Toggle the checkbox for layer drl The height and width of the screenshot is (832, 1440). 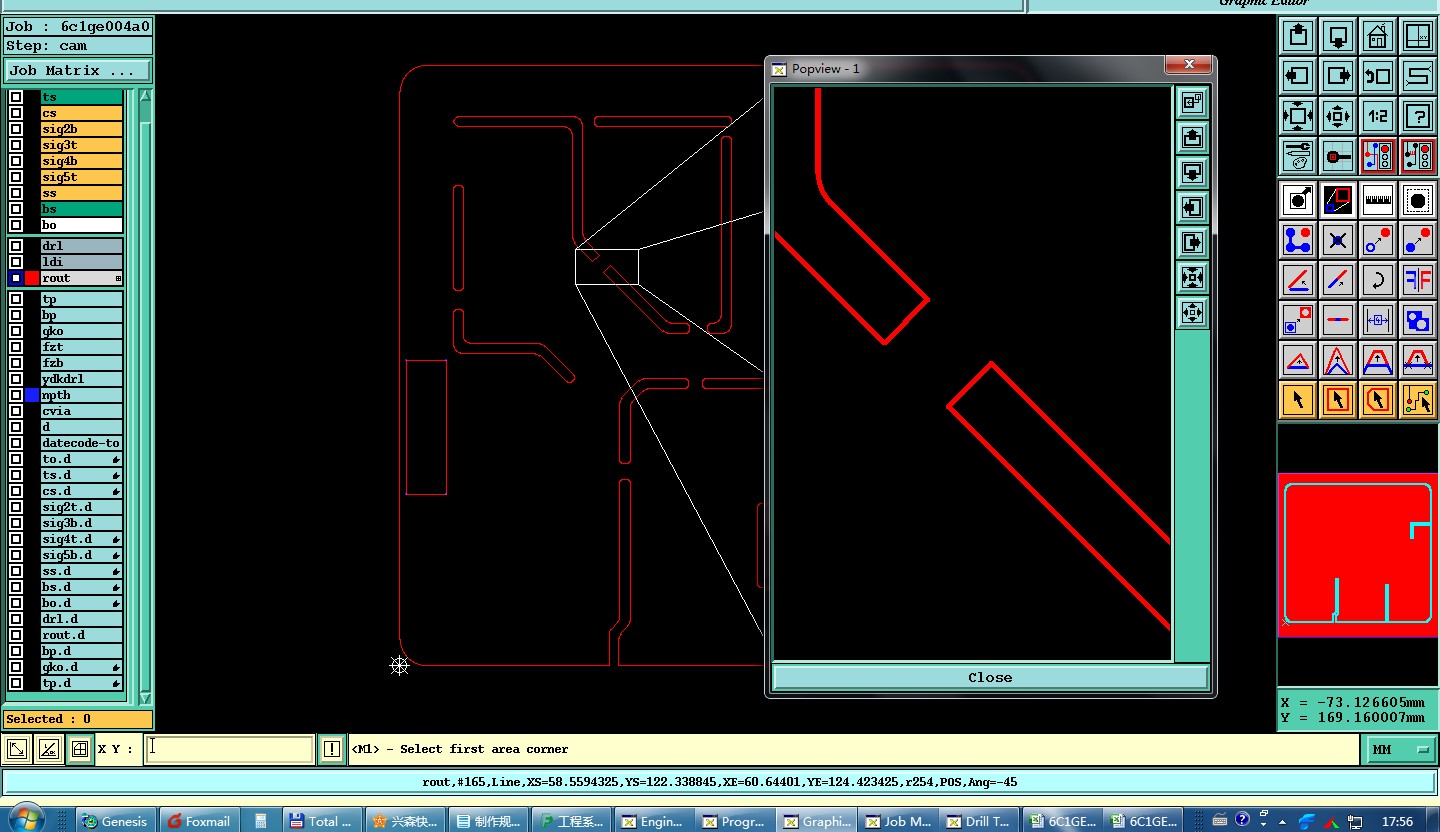(x=16, y=246)
